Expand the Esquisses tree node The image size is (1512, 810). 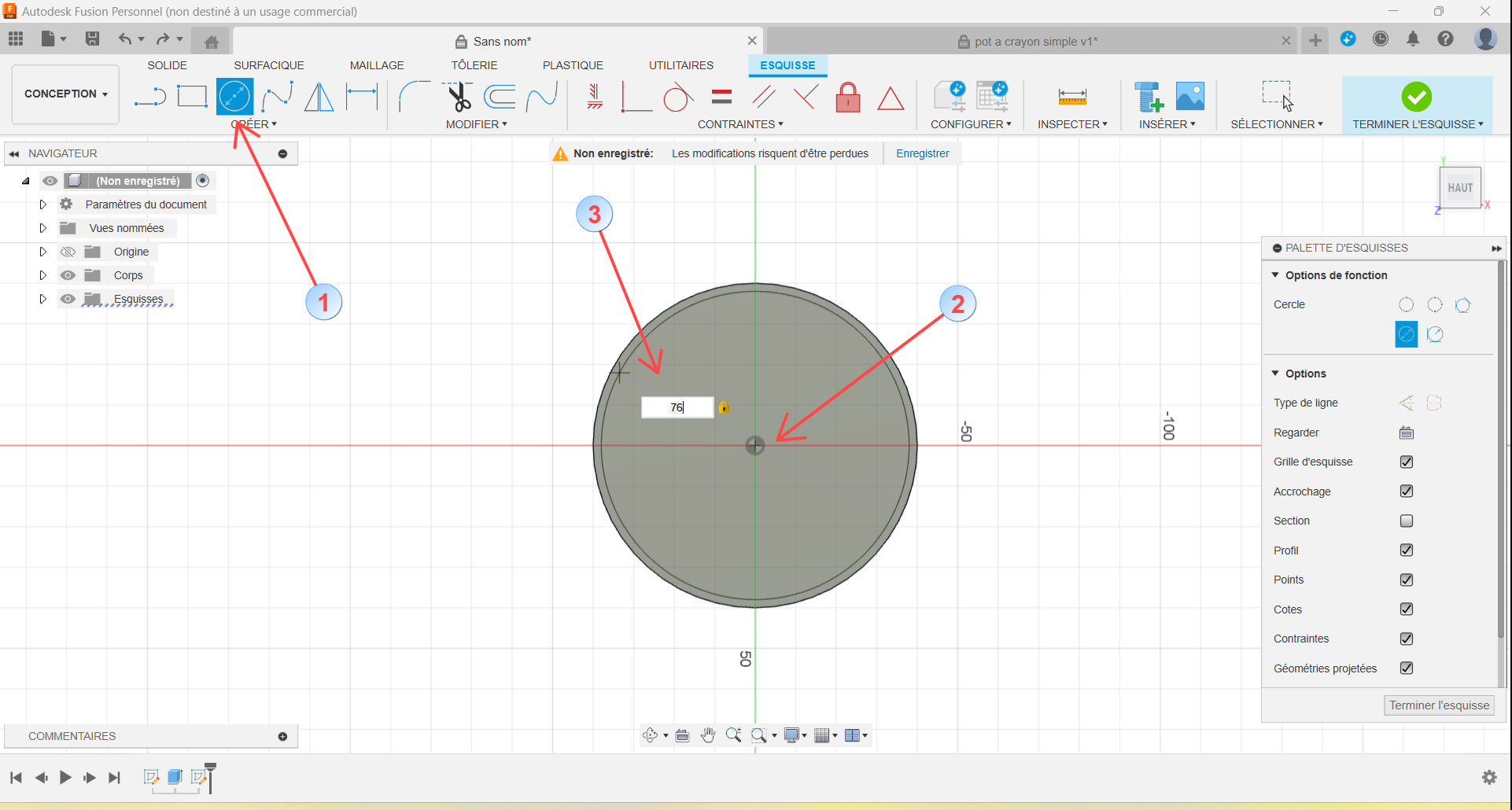click(42, 299)
